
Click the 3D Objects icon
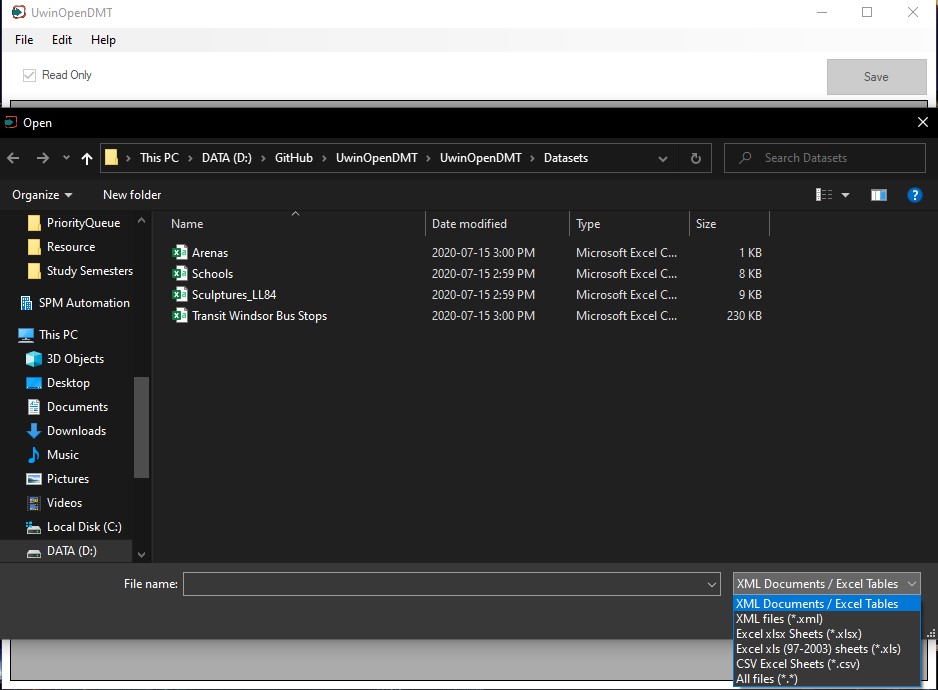tap(34, 359)
